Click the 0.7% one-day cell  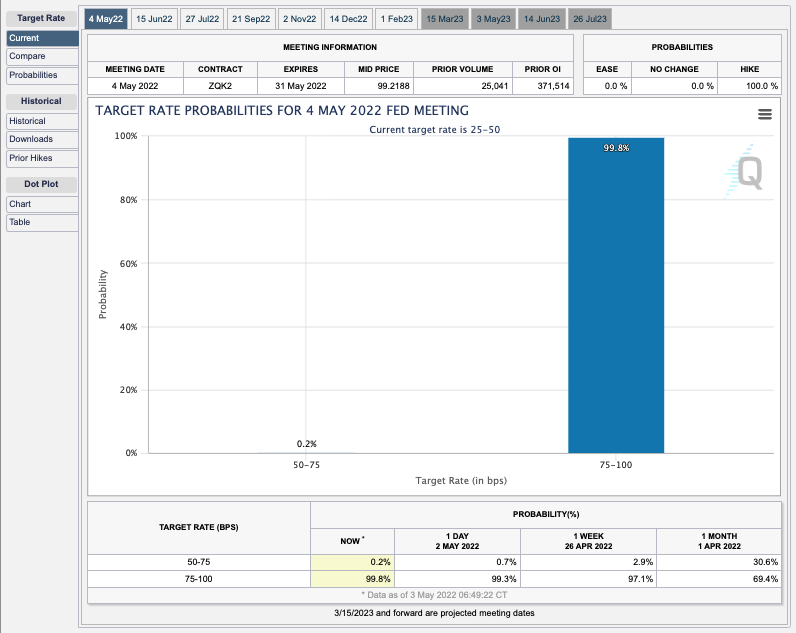(457, 562)
